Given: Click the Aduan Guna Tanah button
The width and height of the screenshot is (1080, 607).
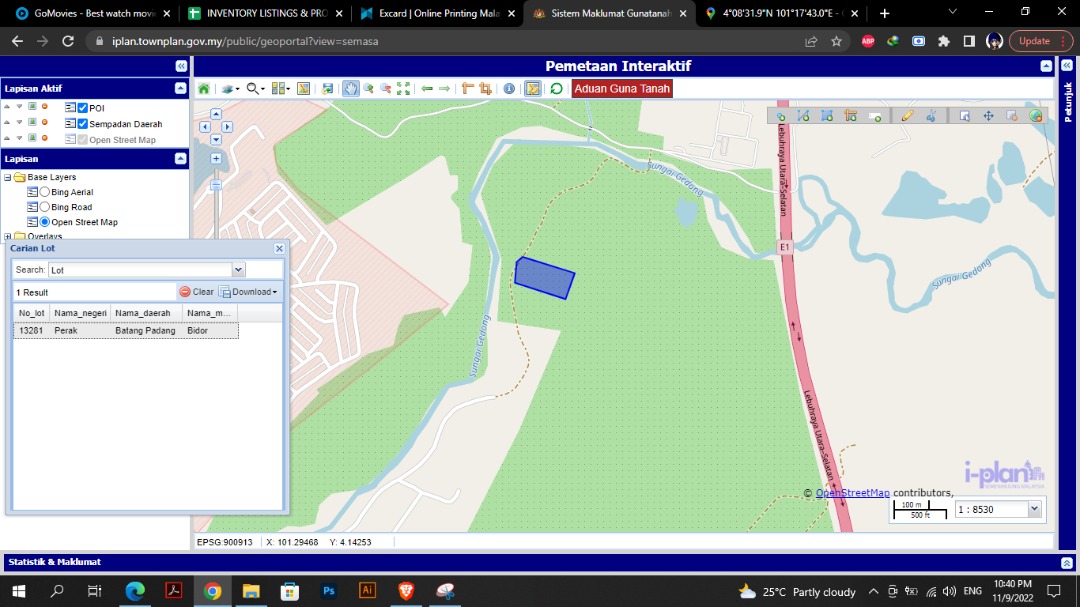Looking at the screenshot, I should click(x=622, y=89).
